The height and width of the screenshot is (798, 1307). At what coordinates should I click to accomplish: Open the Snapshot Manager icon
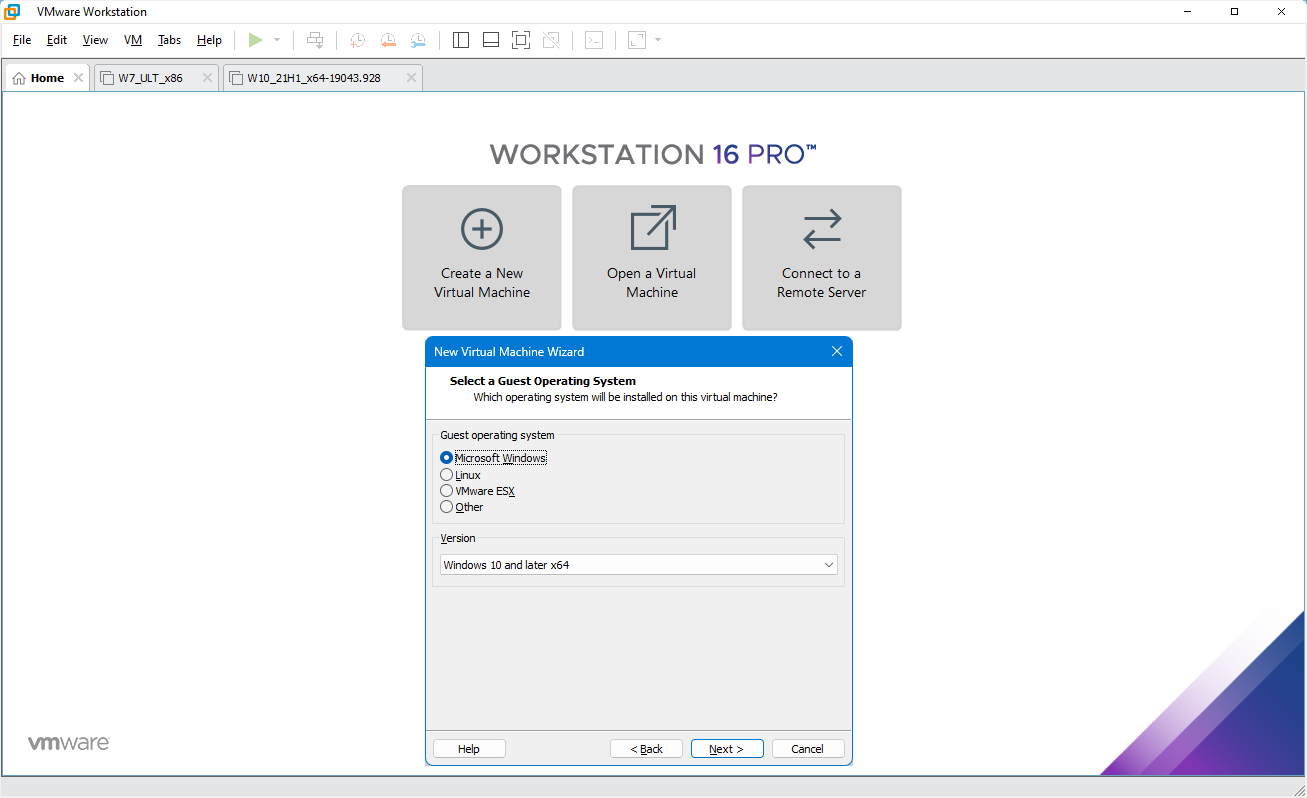[x=418, y=40]
